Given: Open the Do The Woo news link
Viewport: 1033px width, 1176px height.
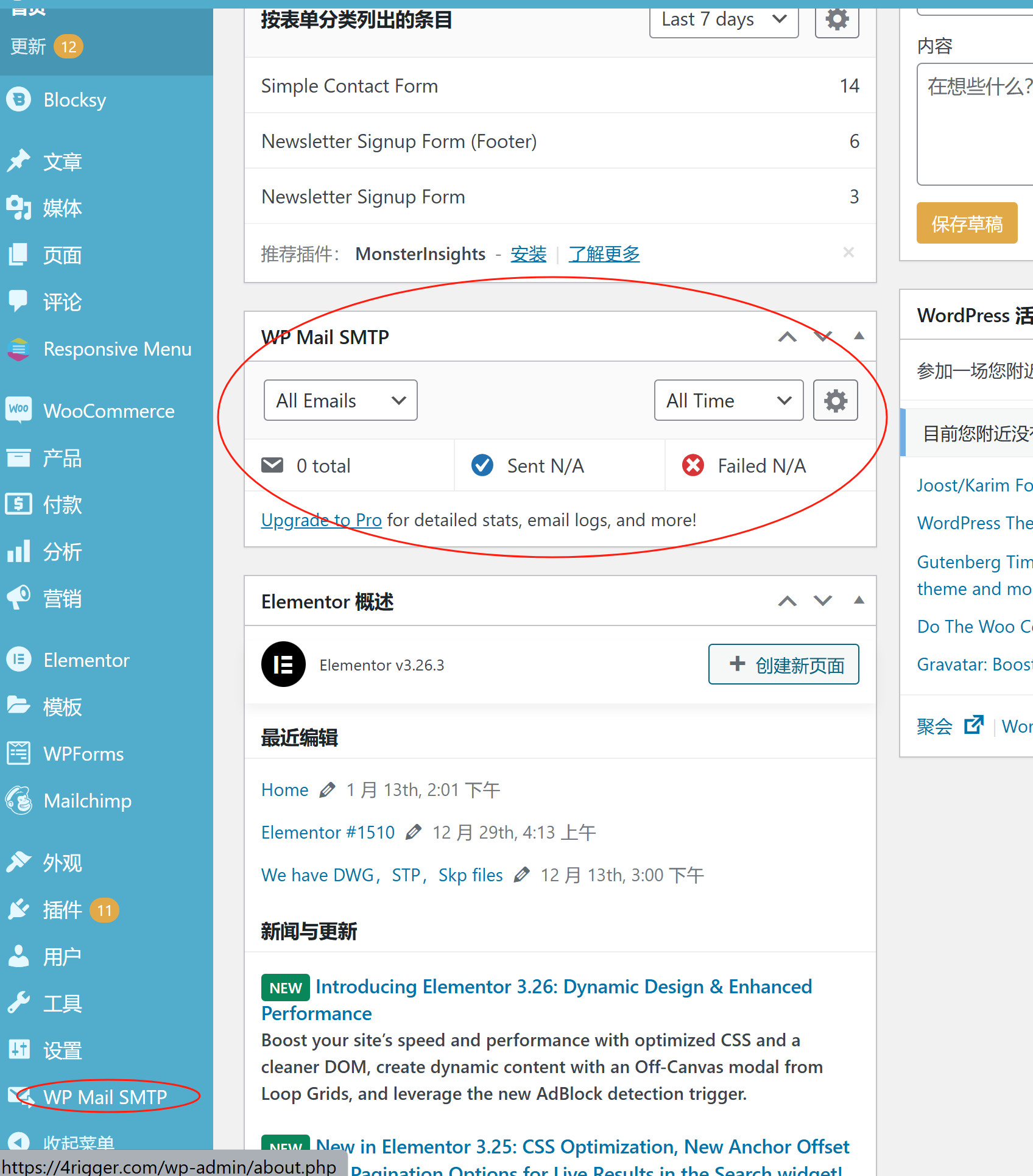Looking at the screenshot, I should coord(975,626).
